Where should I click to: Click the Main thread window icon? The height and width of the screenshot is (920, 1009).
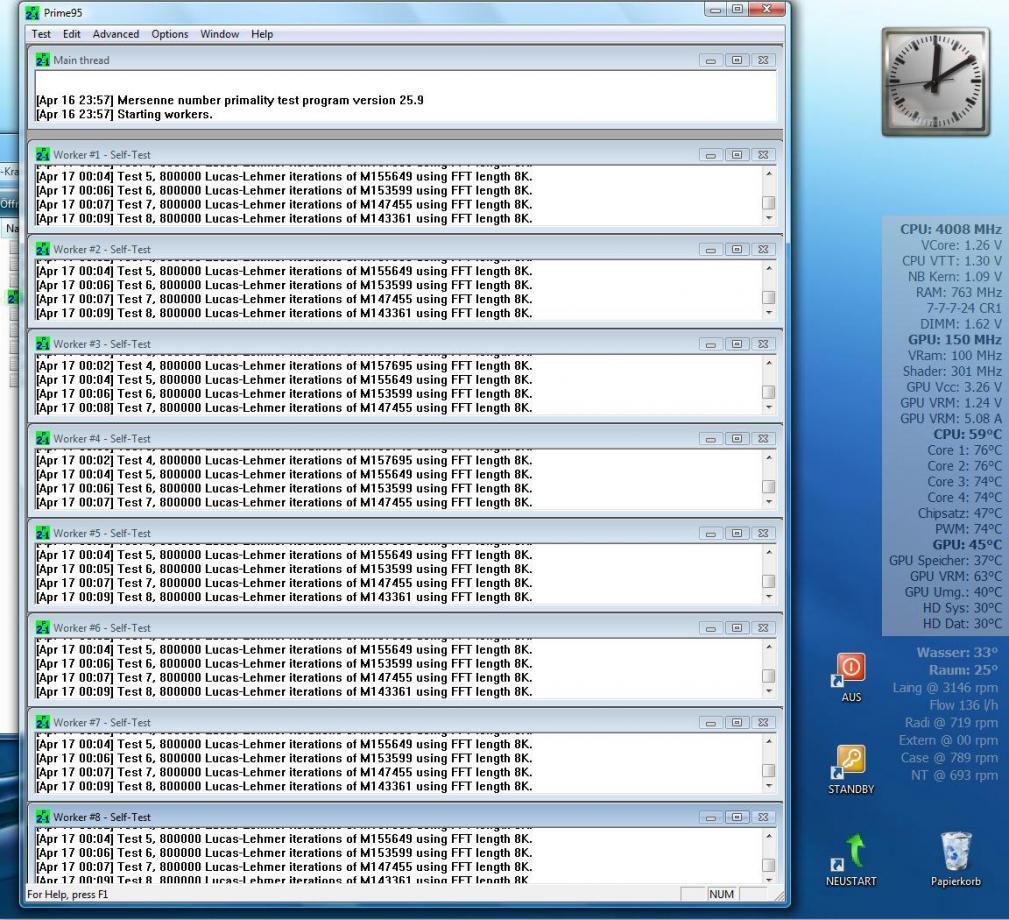point(42,60)
